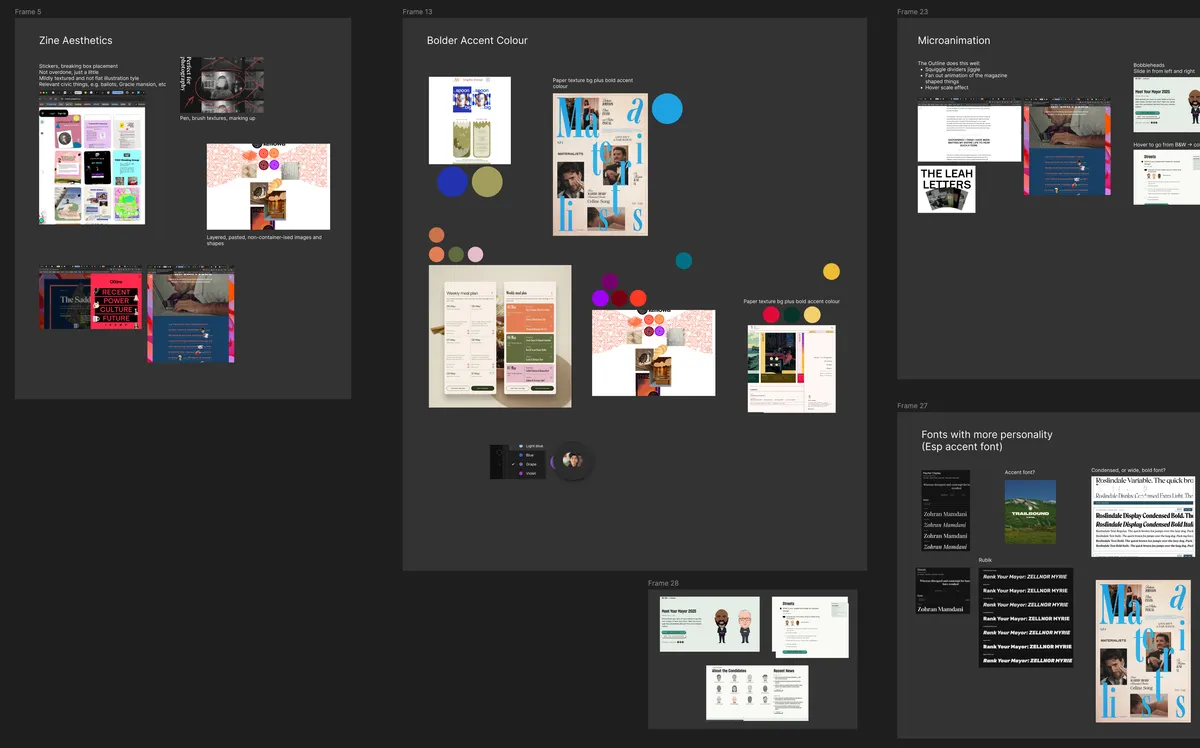Click the Zine Aesthetics heading

click(76, 41)
